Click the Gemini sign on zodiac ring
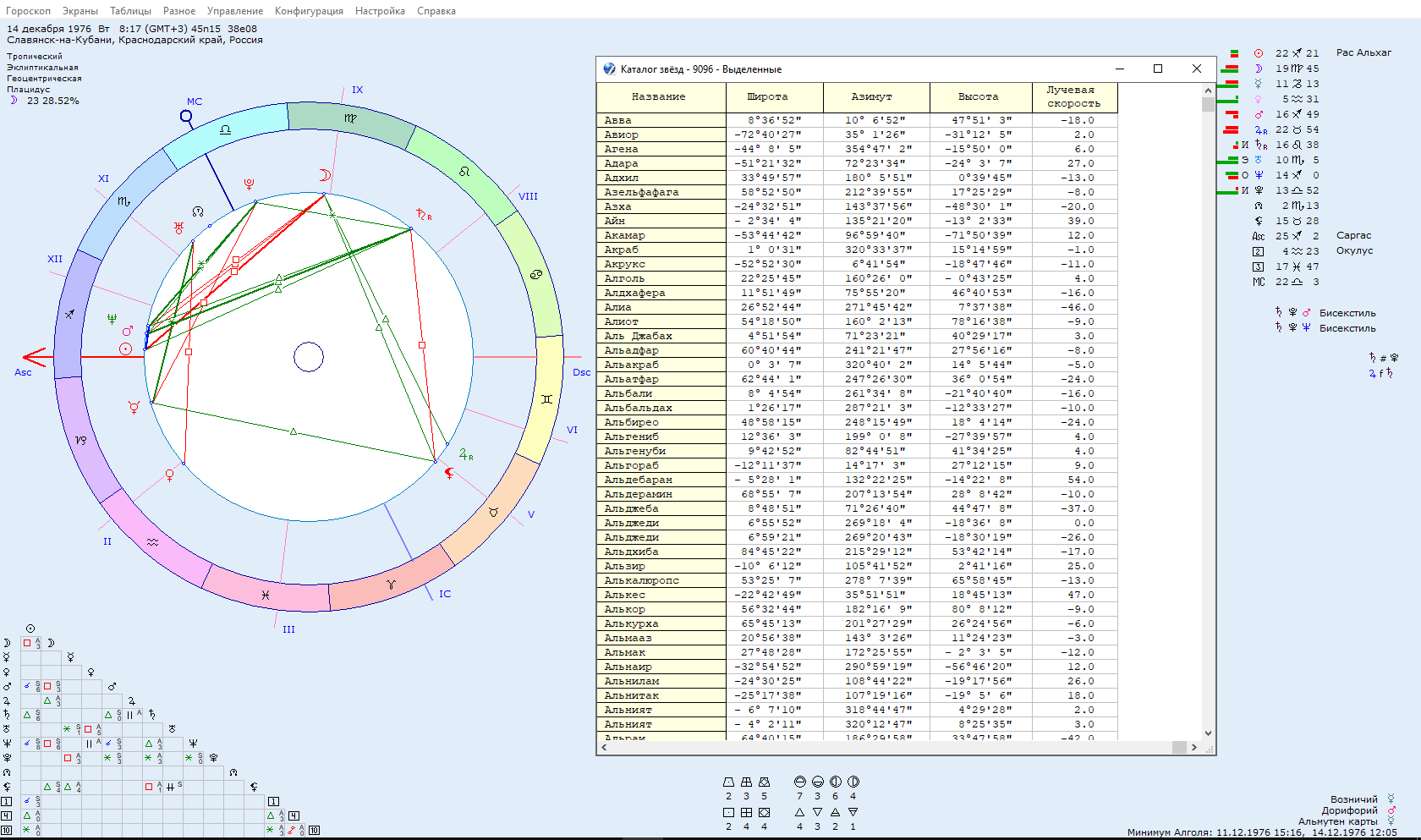Screen dimensions: 1421x840 (546, 399)
